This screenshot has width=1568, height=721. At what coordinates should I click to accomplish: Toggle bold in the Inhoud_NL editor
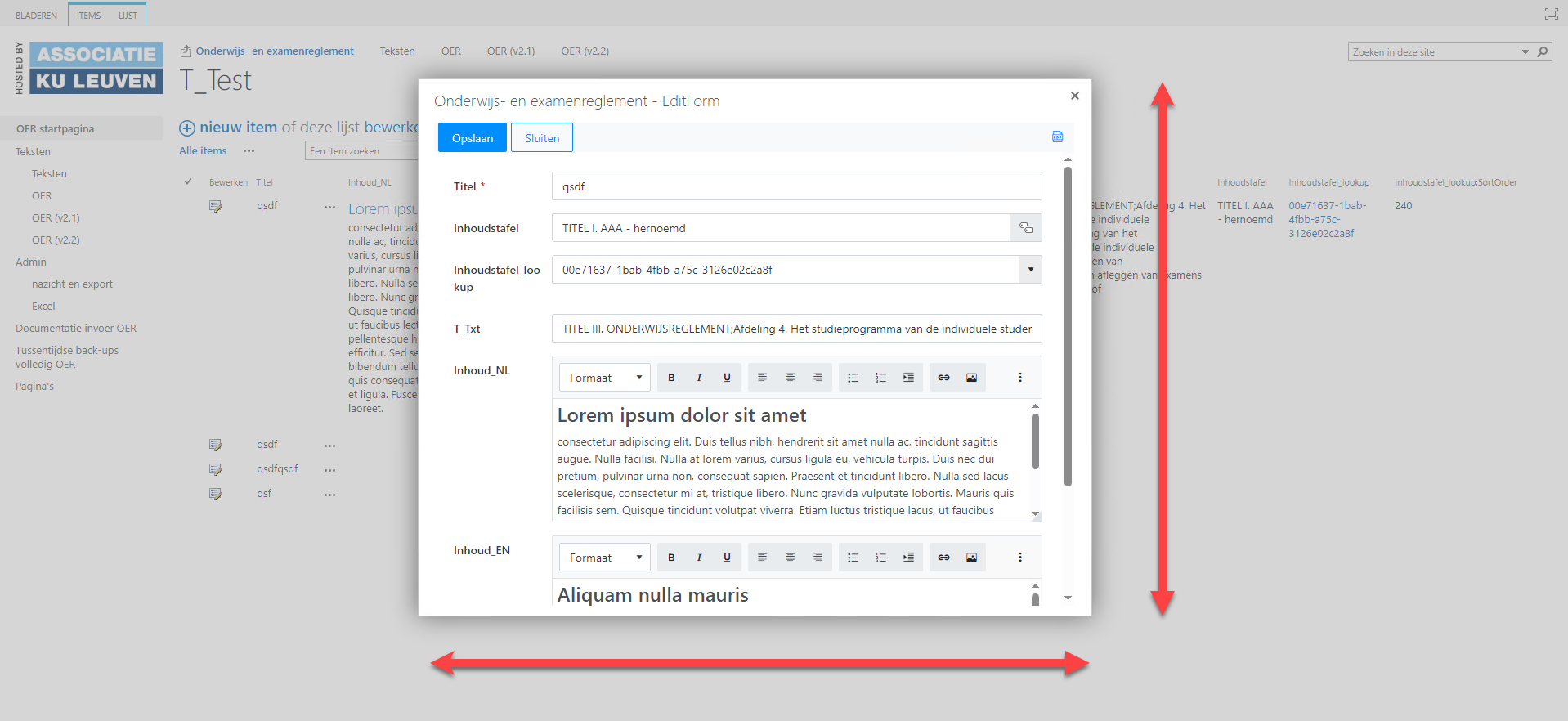click(x=671, y=378)
